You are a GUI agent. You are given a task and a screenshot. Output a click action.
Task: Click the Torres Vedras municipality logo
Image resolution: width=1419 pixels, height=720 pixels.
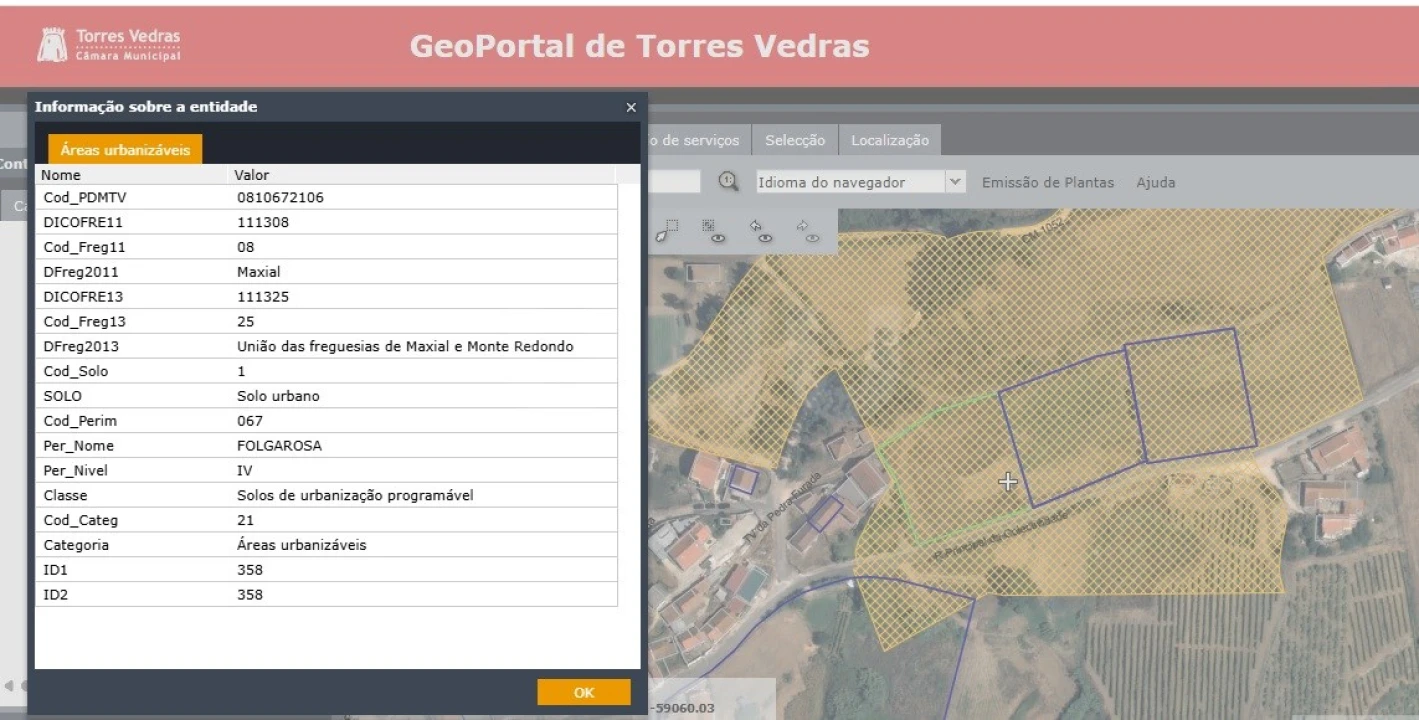(x=109, y=45)
